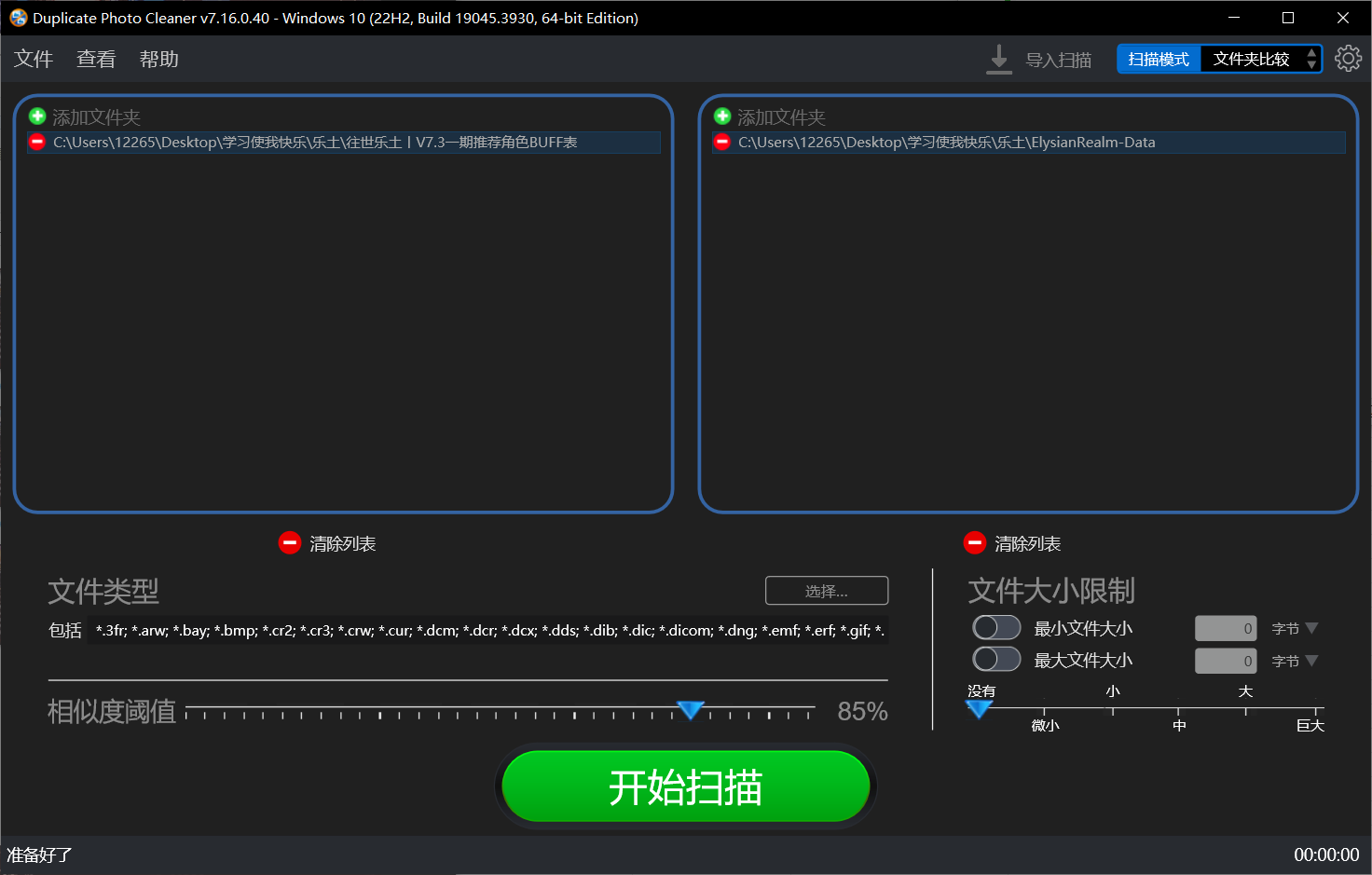Select the 往世乐土 V7.3 folder path row
This screenshot has height=875, width=1372.
[344, 142]
